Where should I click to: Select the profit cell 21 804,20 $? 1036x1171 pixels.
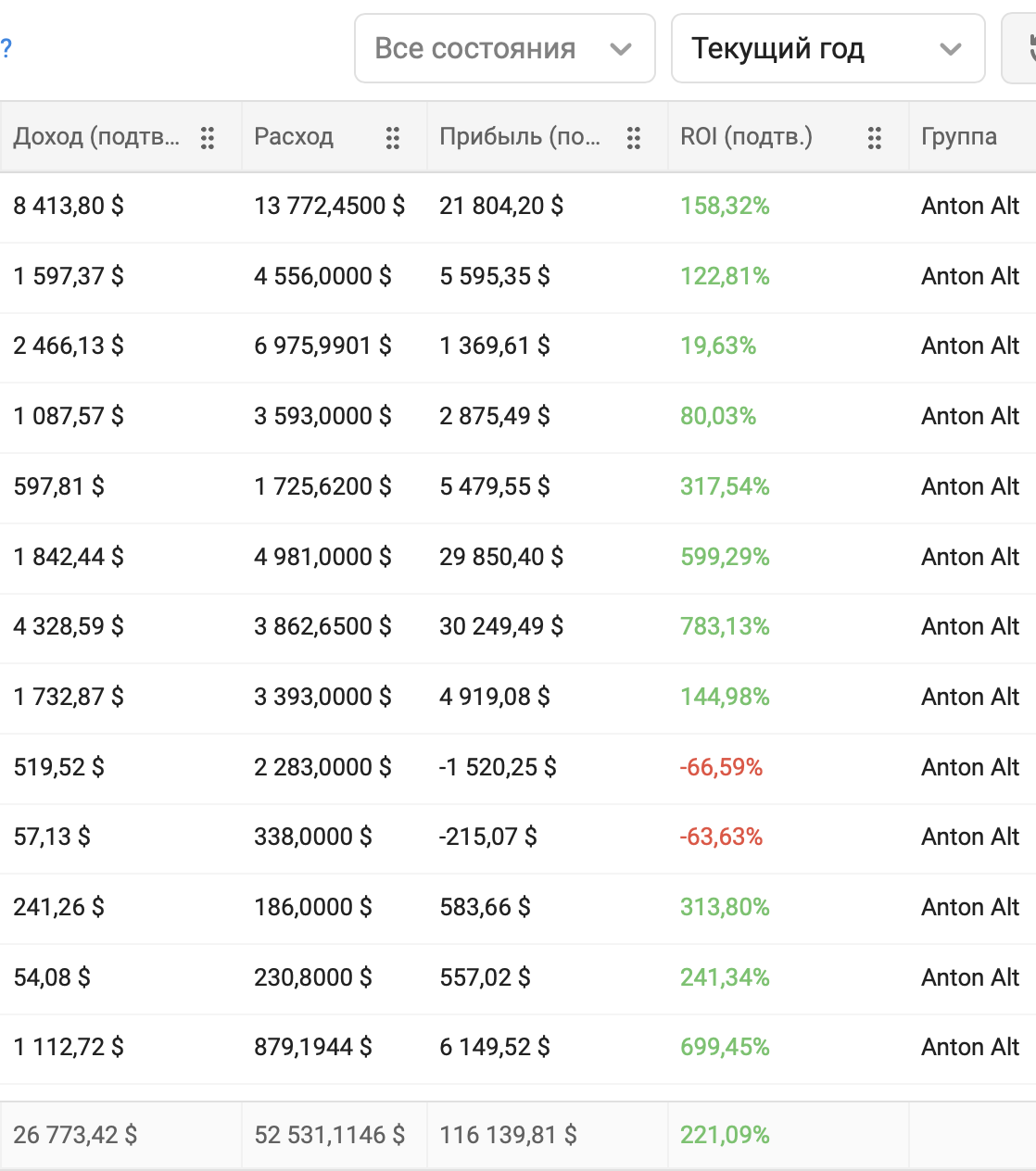tap(501, 206)
